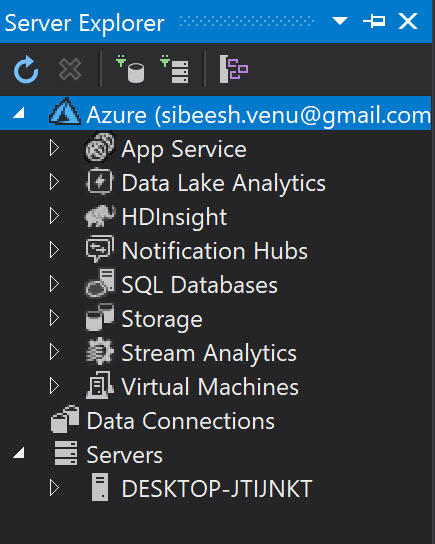Image resolution: width=435 pixels, height=544 pixels.
Task: Select the Storage tree item
Action: point(162,319)
